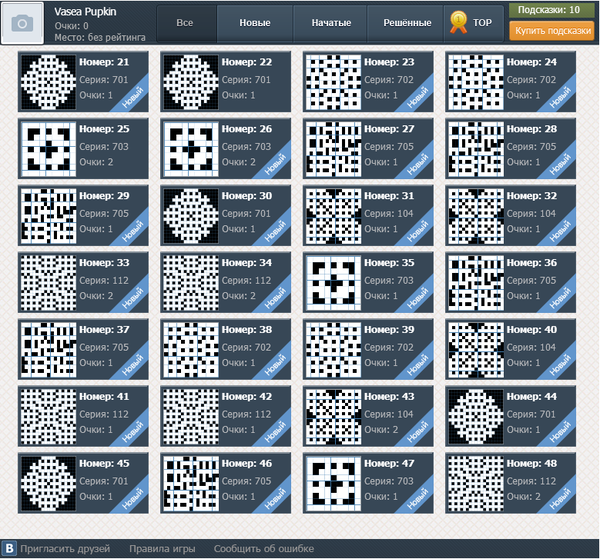Choose crossword number 35 grid thumbnail
This screenshot has width=600, height=559.
click(x=333, y=281)
